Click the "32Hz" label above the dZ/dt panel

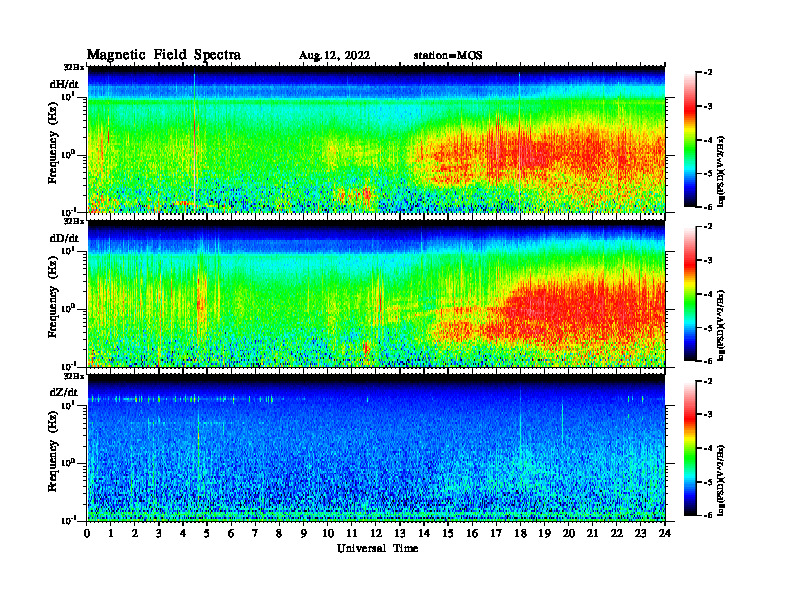[74, 376]
